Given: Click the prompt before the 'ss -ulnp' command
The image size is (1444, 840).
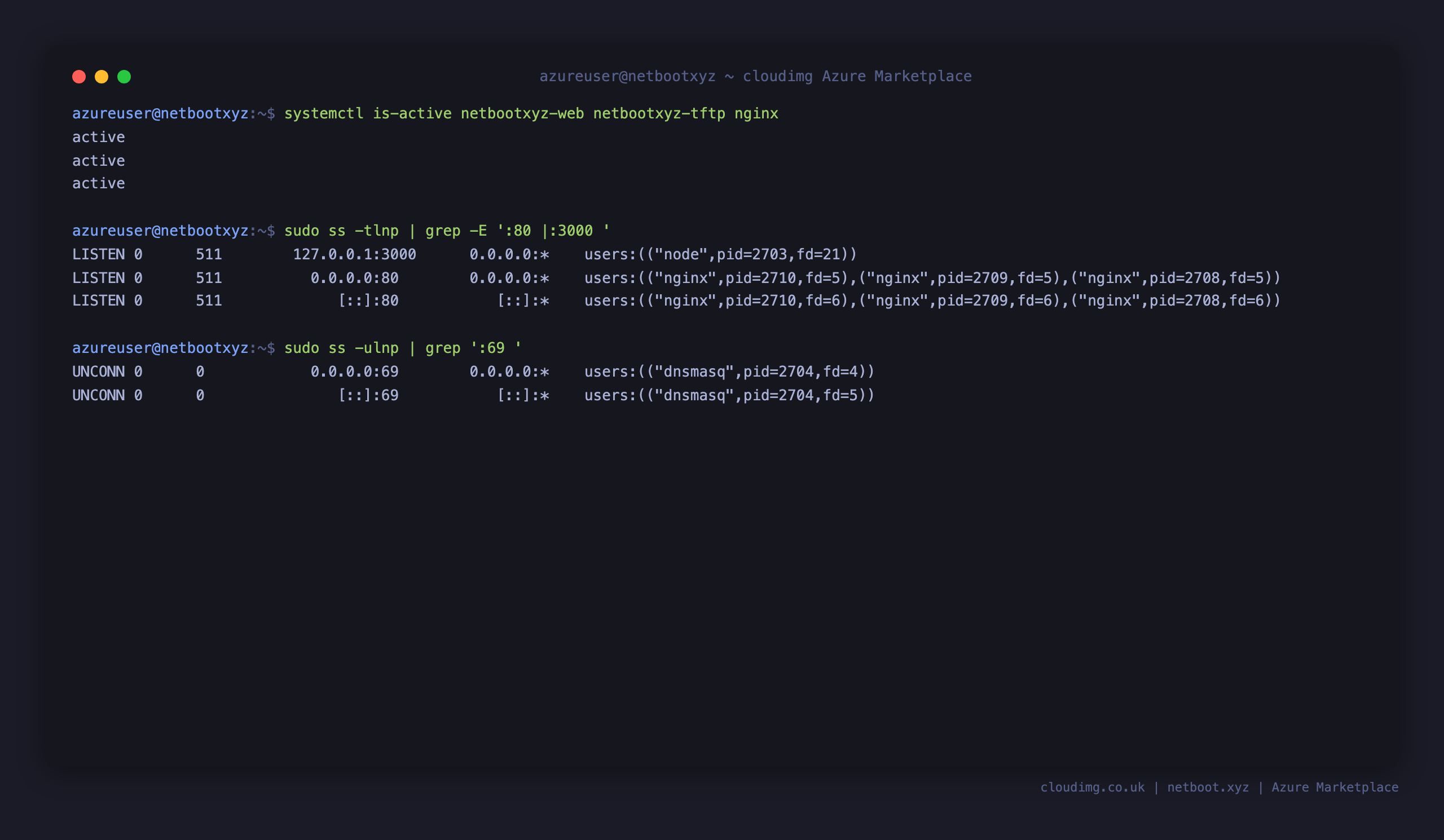Looking at the screenshot, I should (174, 348).
